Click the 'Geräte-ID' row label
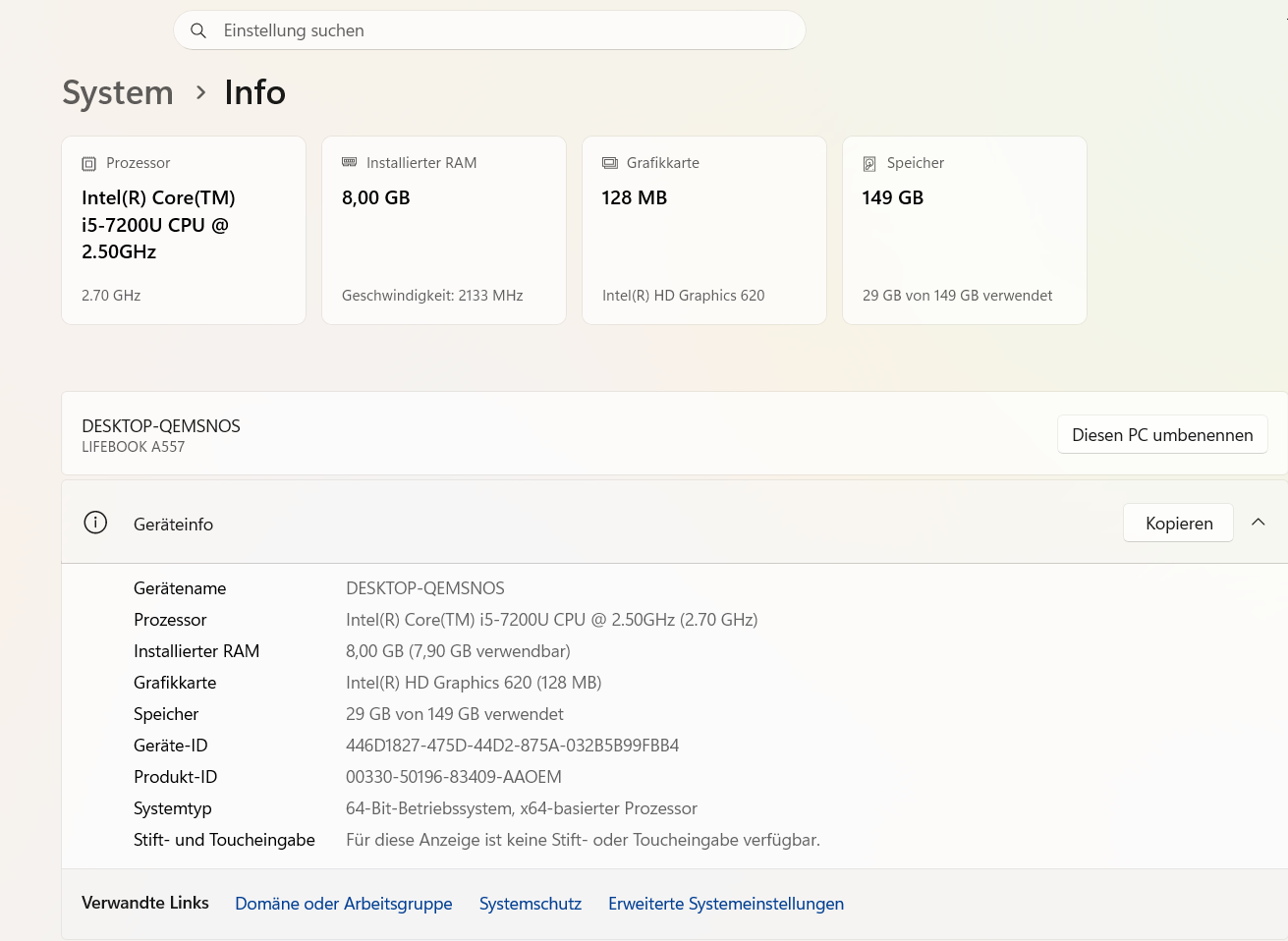The height and width of the screenshot is (941, 1288). (x=171, y=746)
